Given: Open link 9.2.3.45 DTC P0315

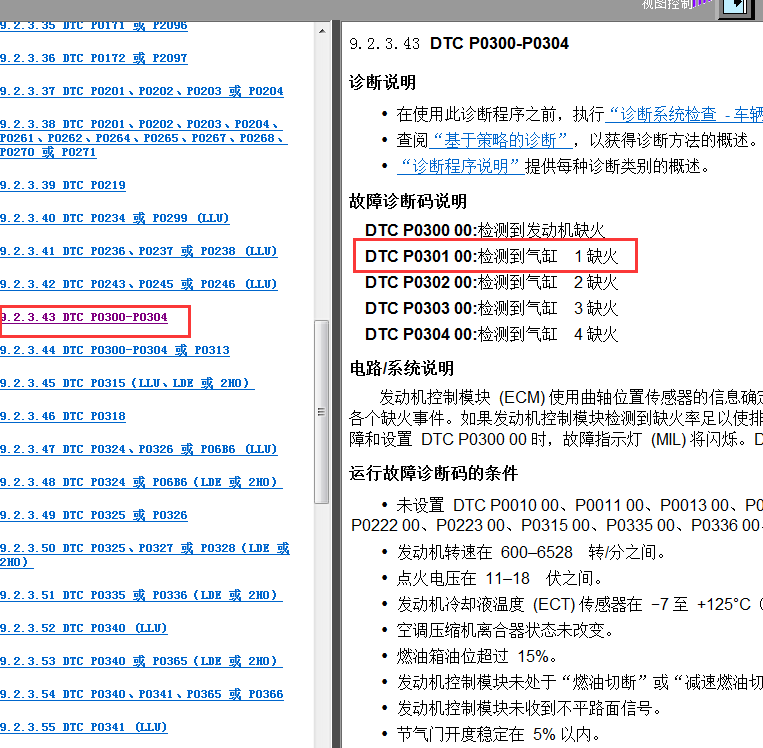Looking at the screenshot, I should [x=127, y=383].
